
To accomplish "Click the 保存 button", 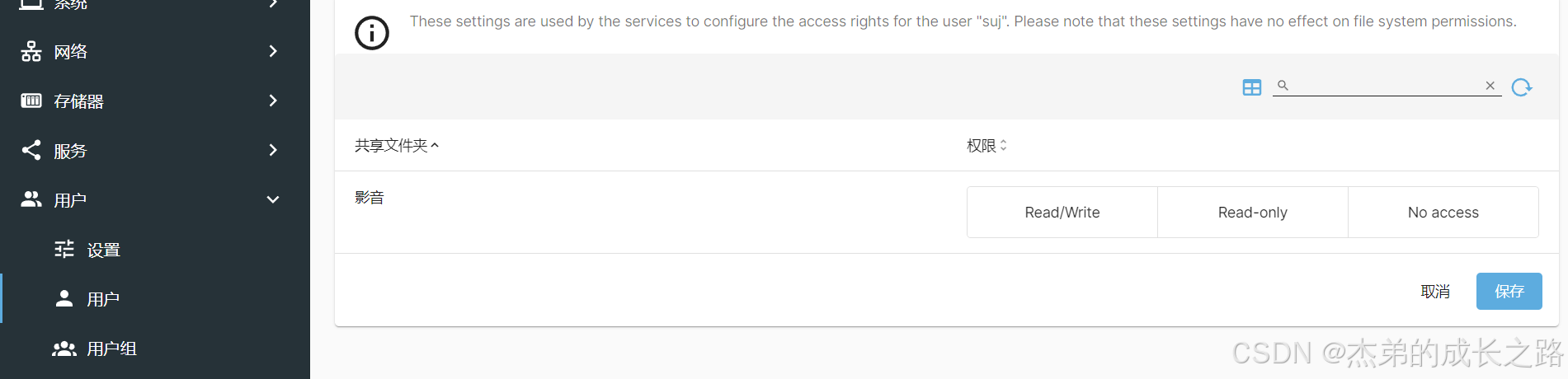I will (x=1509, y=291).
